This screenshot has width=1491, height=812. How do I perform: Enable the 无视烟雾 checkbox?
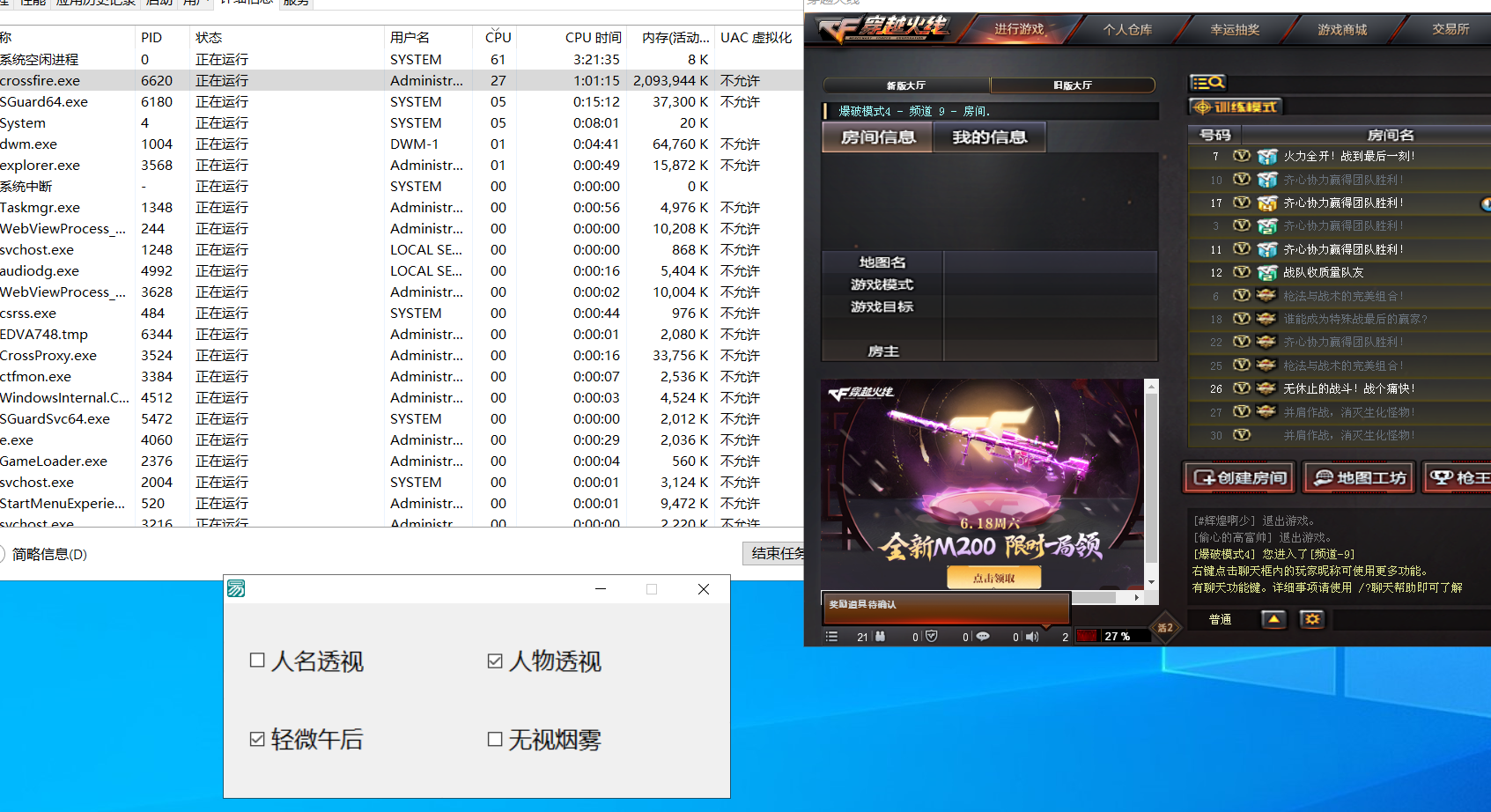494,739
